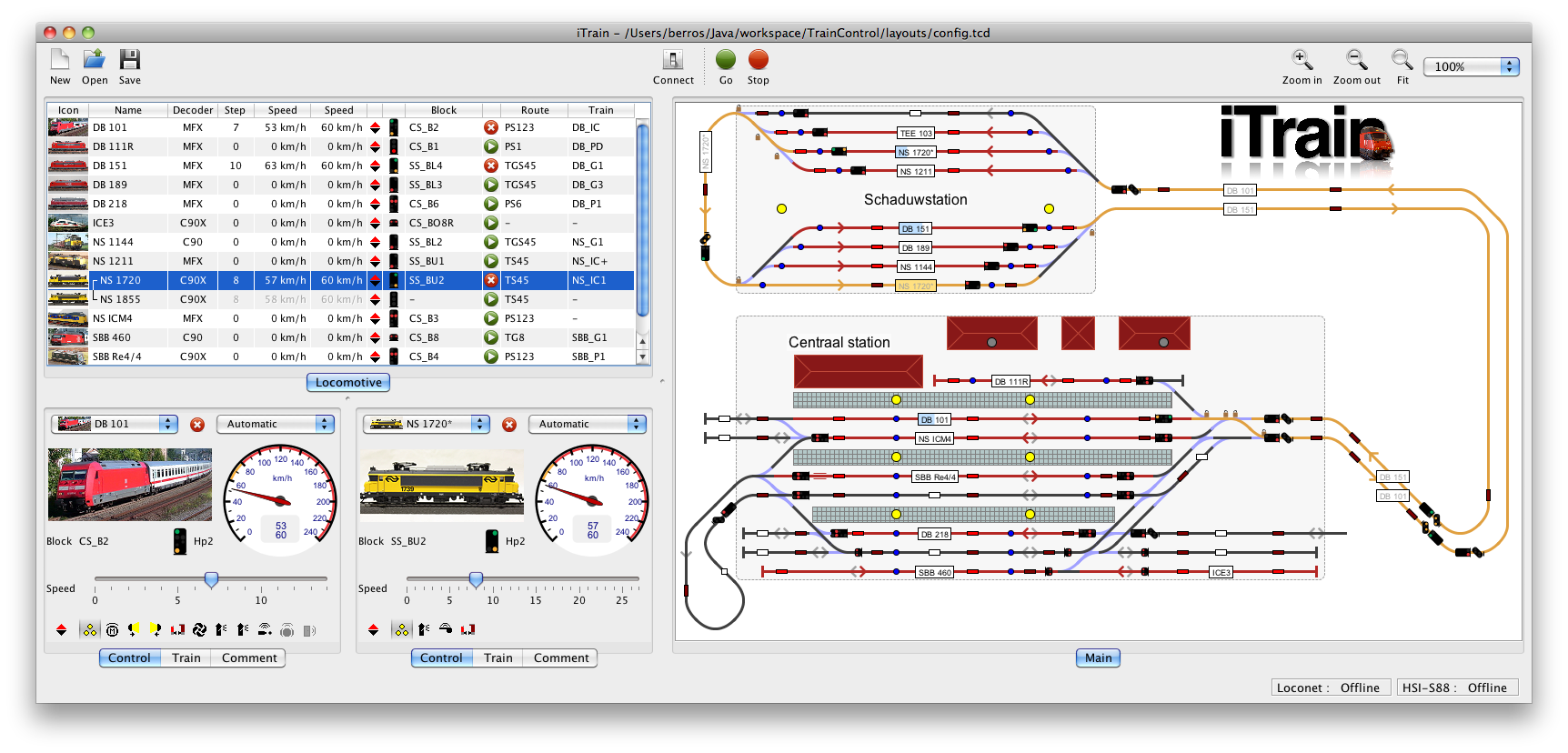The width and height of the screenshot is (1568, 753).
Task: Click the green route icon in ICE3 row
Action: 491,223
